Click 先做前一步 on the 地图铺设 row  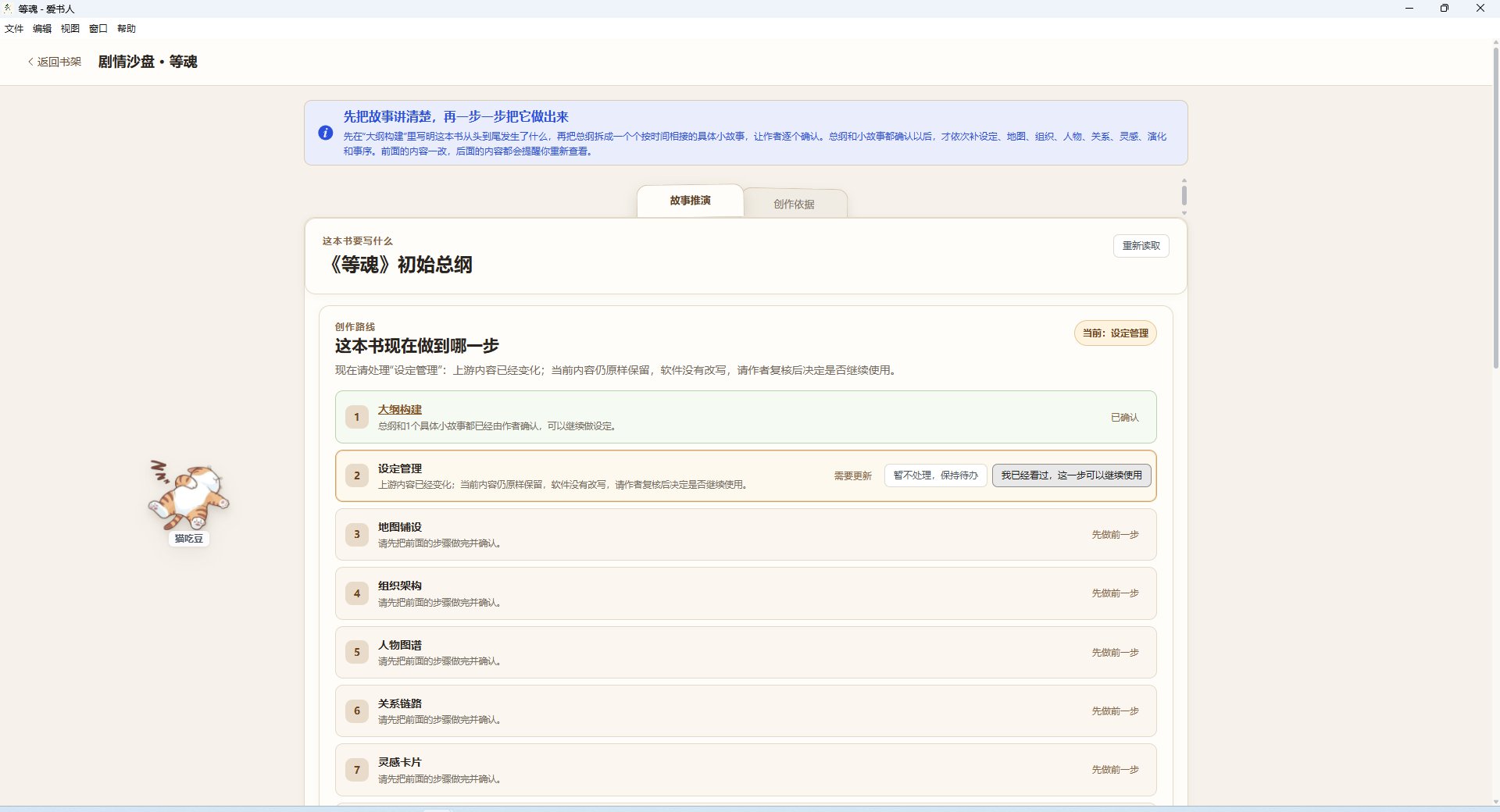point(1115,535)
